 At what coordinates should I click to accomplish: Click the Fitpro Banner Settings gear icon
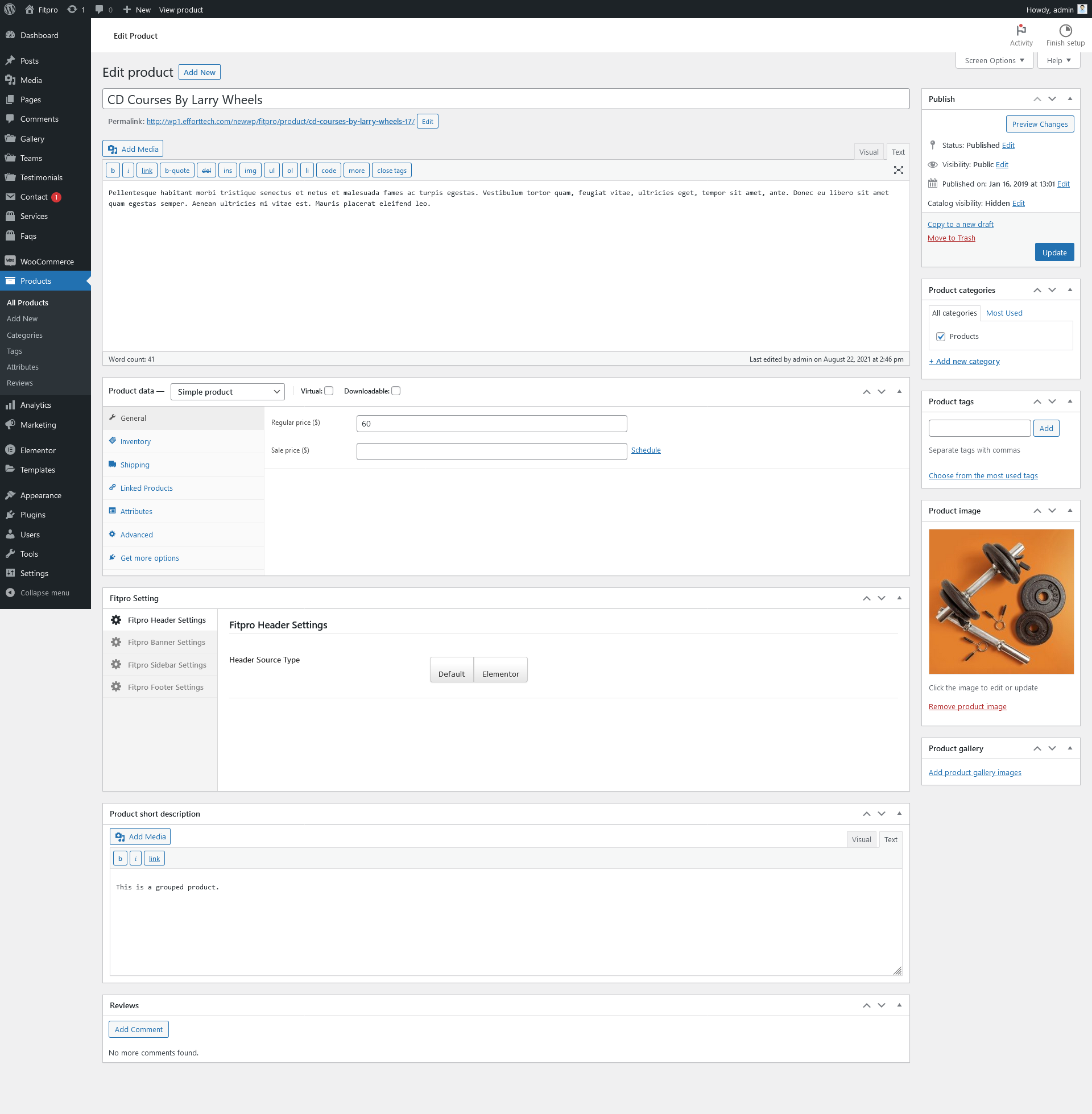tap(116, 642)
